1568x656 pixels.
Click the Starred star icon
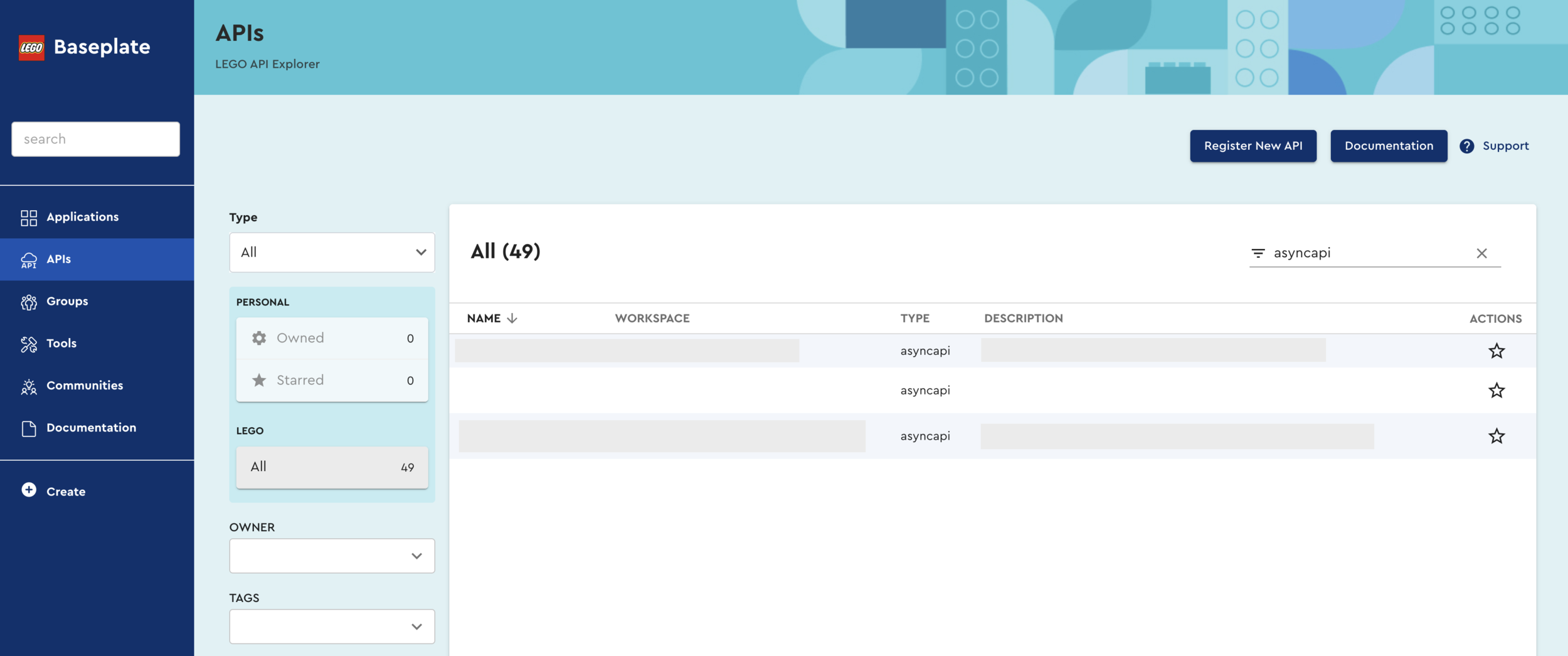pyautogui.click(x=259, y=380)
